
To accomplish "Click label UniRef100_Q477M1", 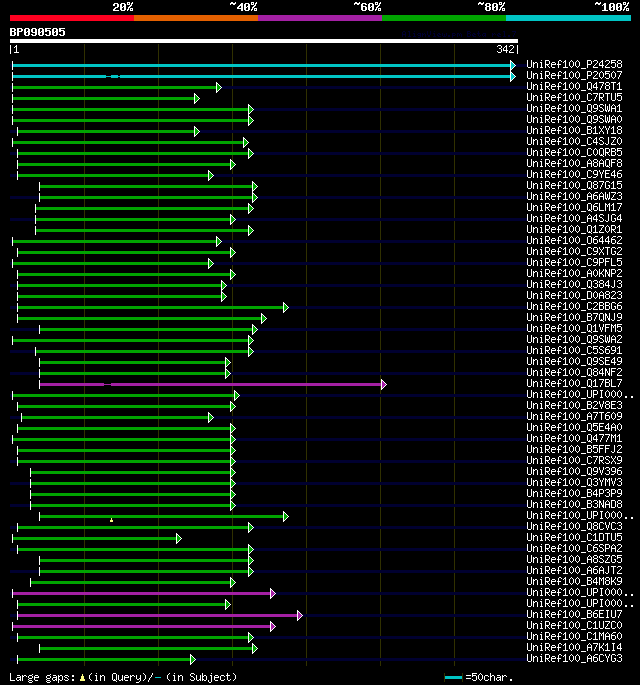I will 574,438.
